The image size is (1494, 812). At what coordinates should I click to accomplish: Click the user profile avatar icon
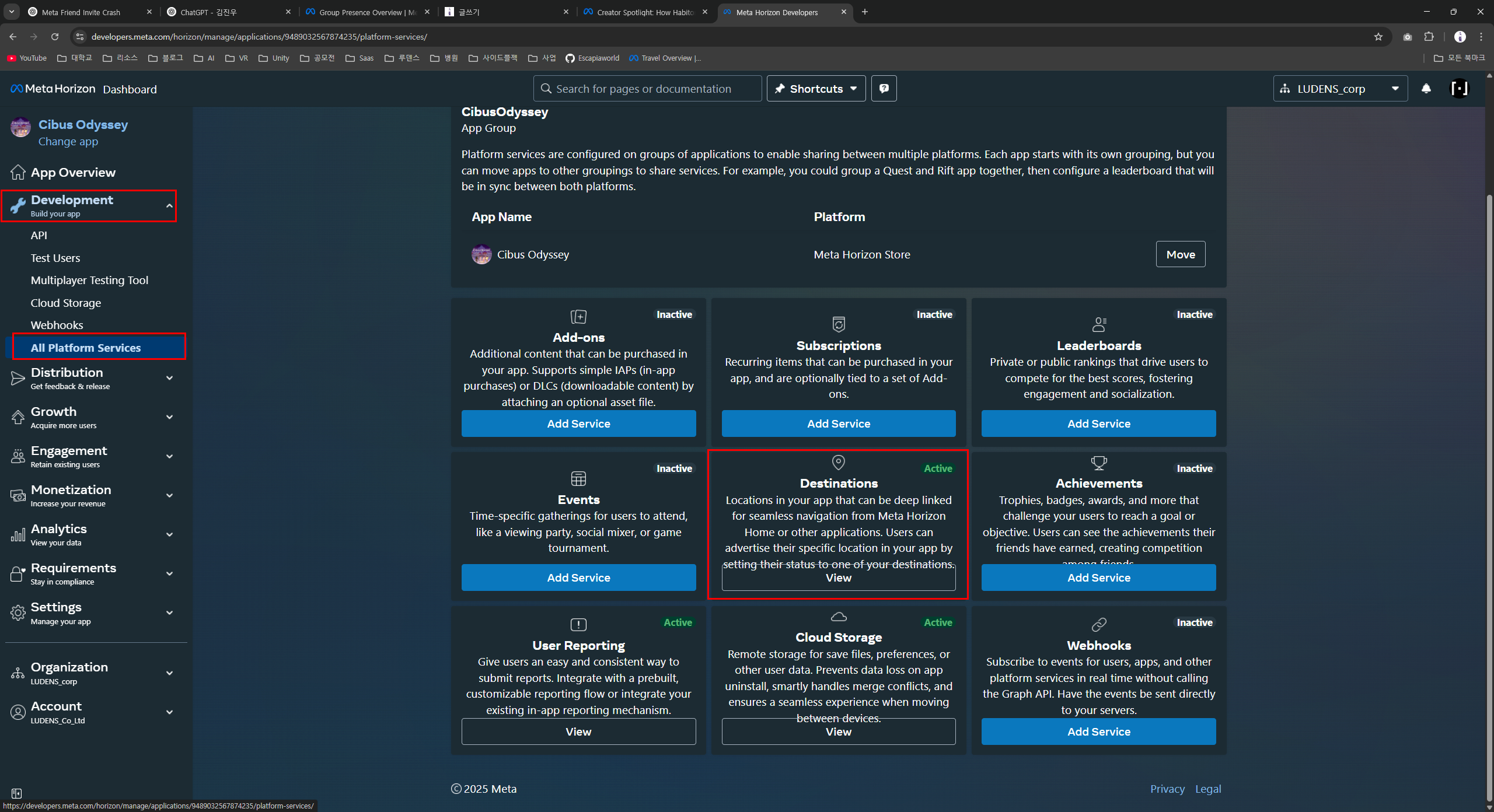tap(1459, 89)
